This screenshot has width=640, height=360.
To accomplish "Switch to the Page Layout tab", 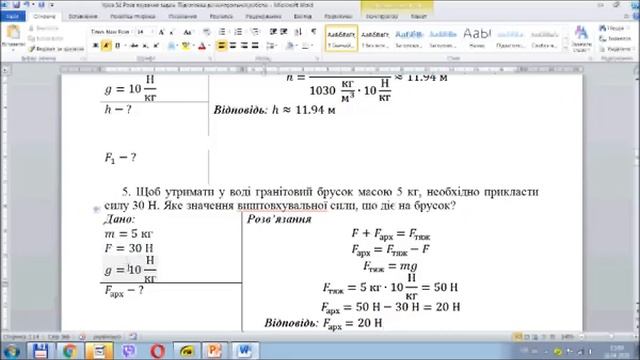I will click(133, 16).
